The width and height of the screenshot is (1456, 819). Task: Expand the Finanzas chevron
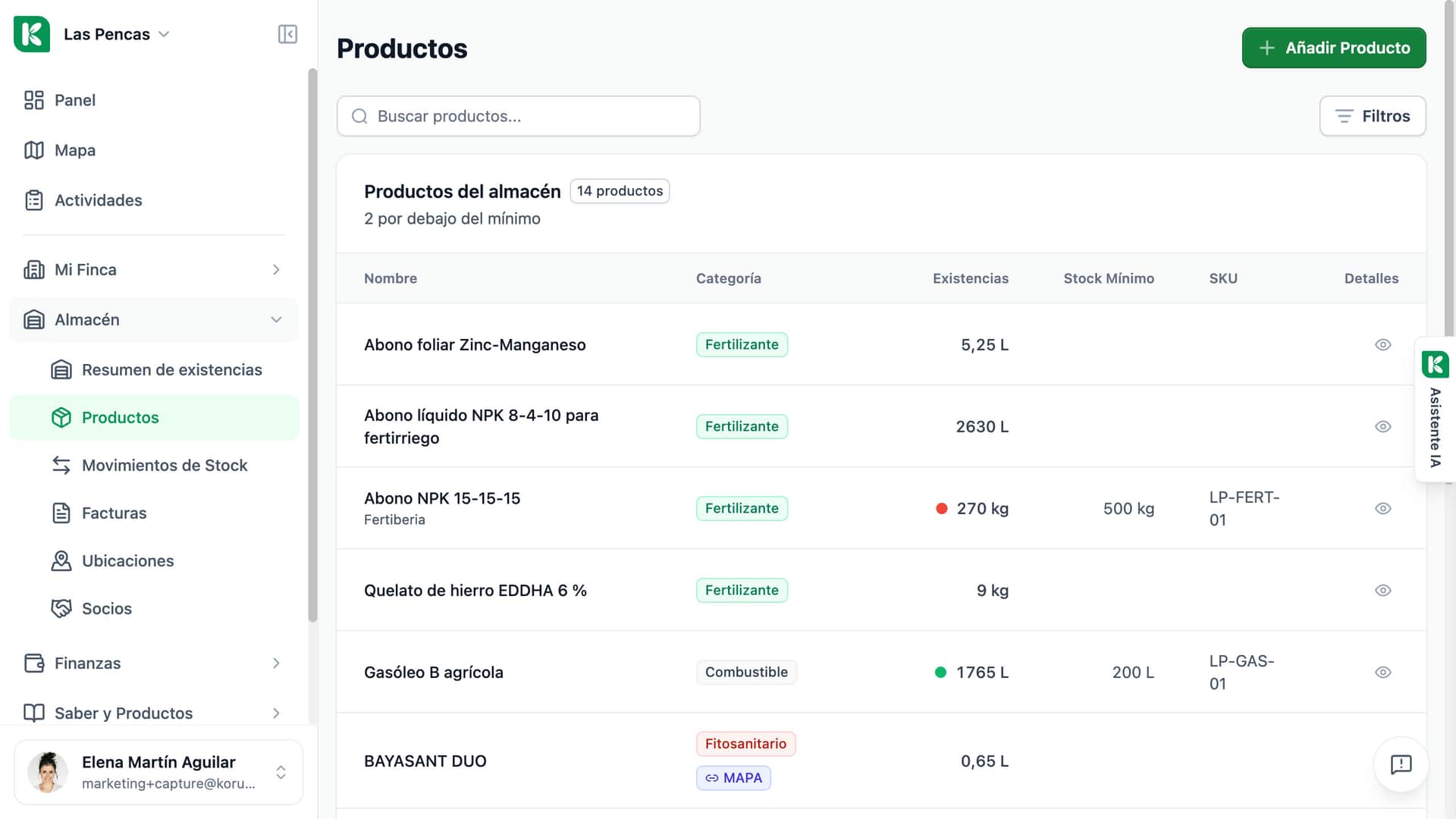coord(276,664)
